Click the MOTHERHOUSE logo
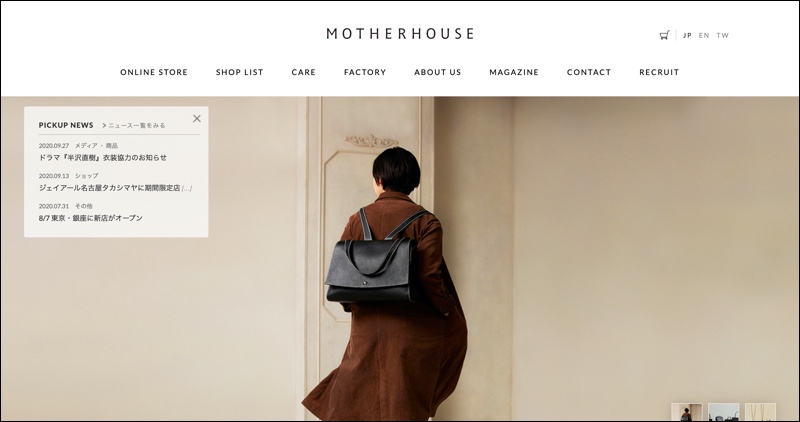 click(x=401, y=34)
